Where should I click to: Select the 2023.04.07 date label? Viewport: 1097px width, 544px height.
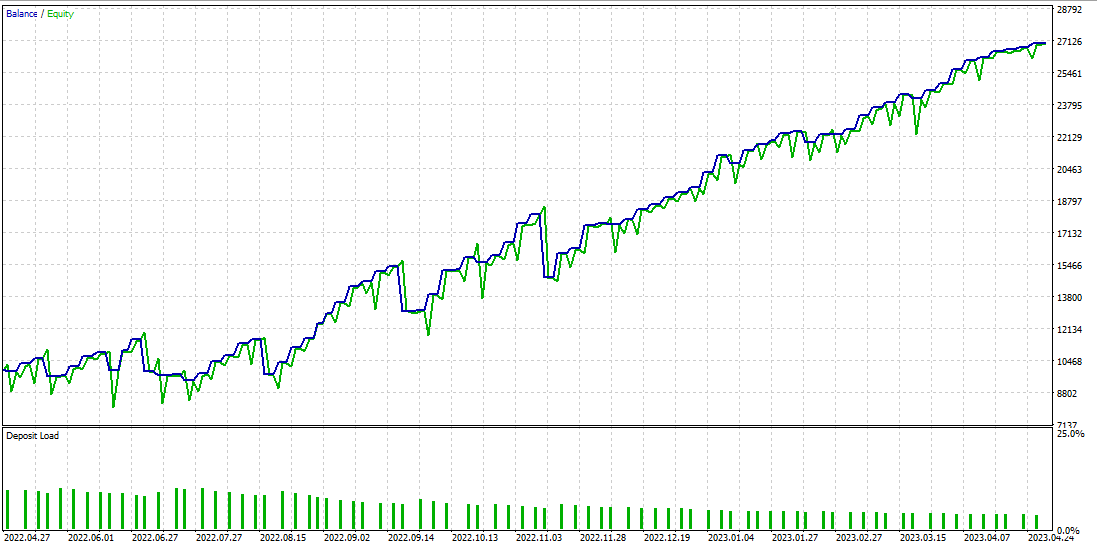pos(988,538)
